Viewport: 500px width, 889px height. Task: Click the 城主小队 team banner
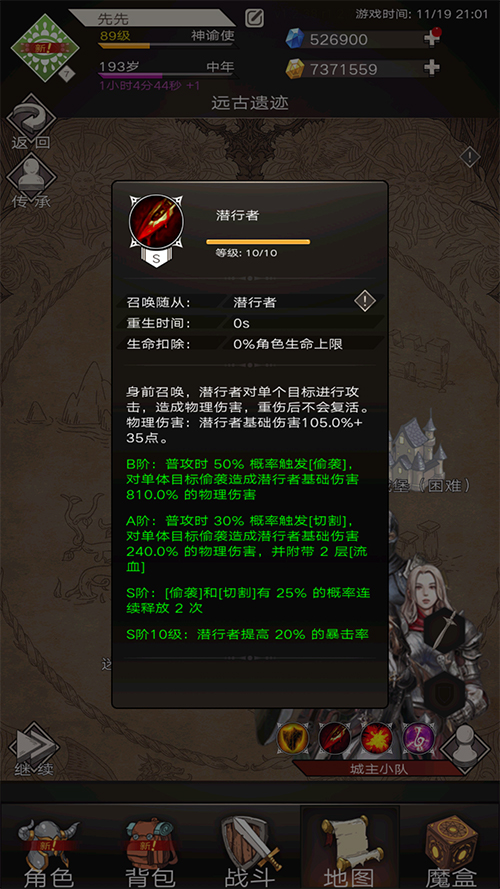379,769
